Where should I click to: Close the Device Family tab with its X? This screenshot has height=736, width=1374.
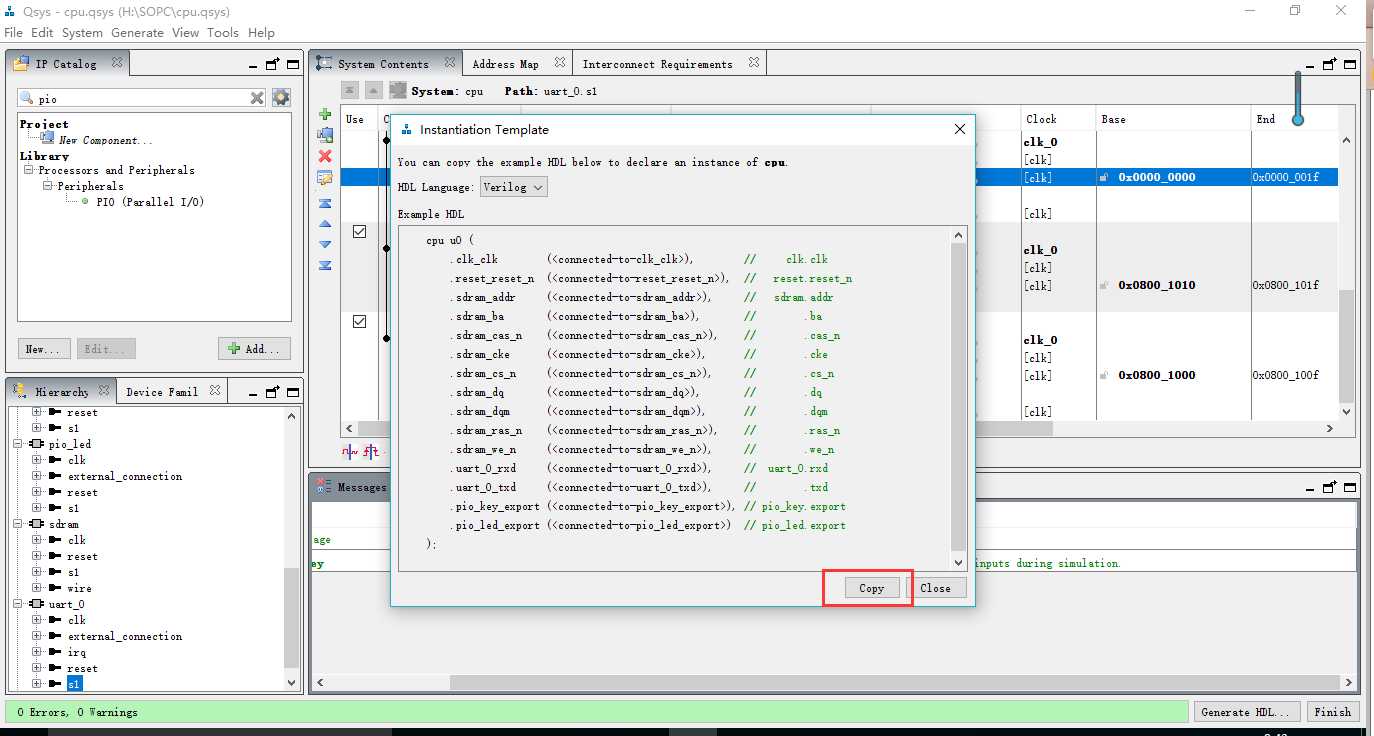pos(214,391)
